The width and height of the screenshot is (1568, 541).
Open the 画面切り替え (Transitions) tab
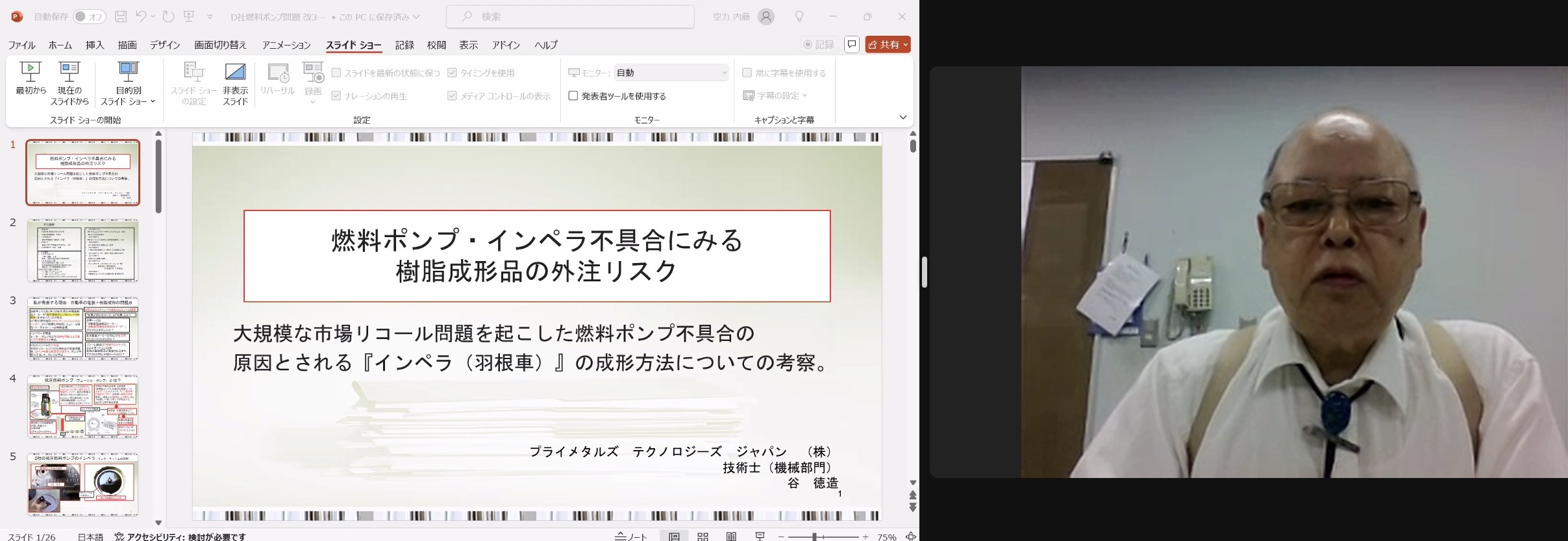(220, 45)
